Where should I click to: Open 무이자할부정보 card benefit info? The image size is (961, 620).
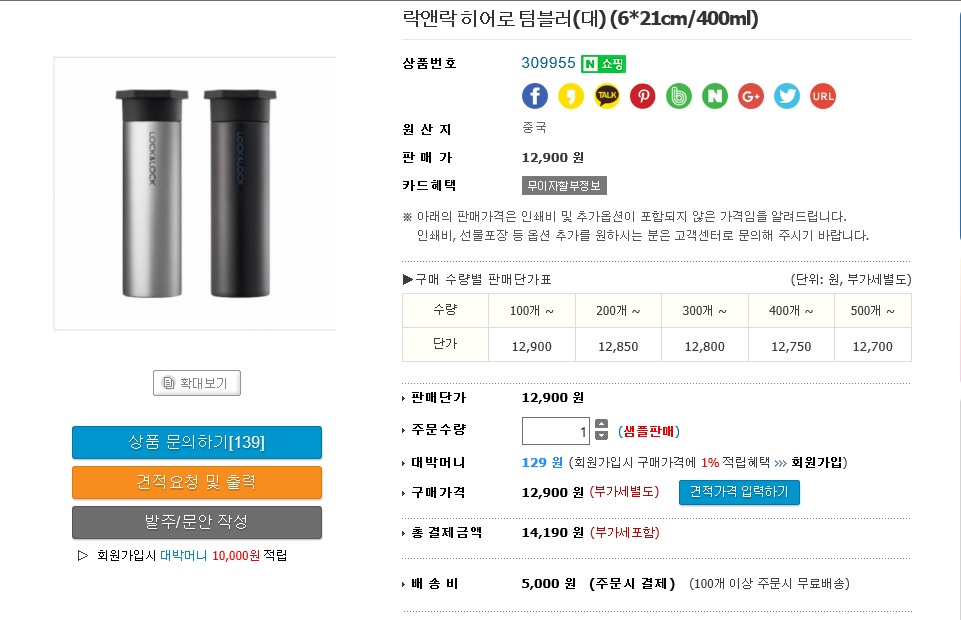pos(564,186)
